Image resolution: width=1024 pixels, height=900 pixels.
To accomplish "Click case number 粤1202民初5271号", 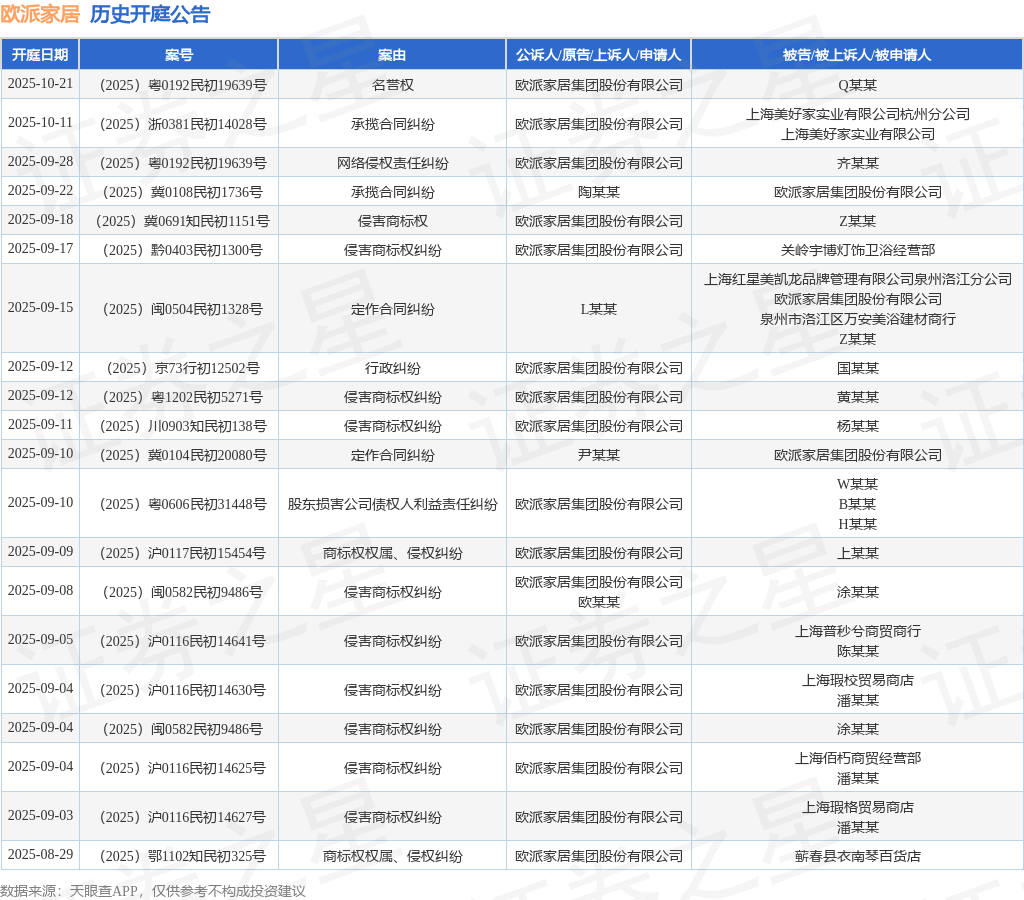I will point(182,397).
